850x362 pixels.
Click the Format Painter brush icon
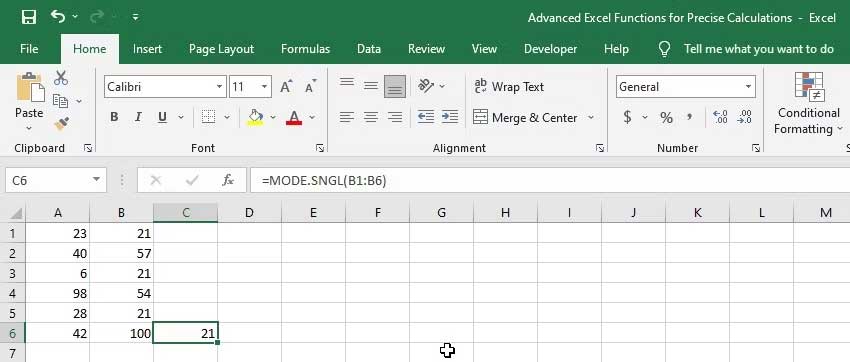pos(61,124)
